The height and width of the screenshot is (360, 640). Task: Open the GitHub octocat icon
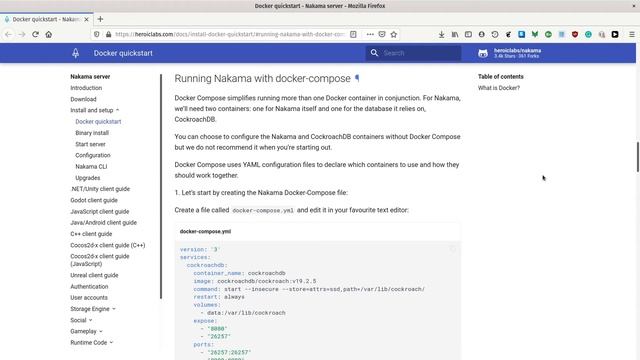coord(483,53)
